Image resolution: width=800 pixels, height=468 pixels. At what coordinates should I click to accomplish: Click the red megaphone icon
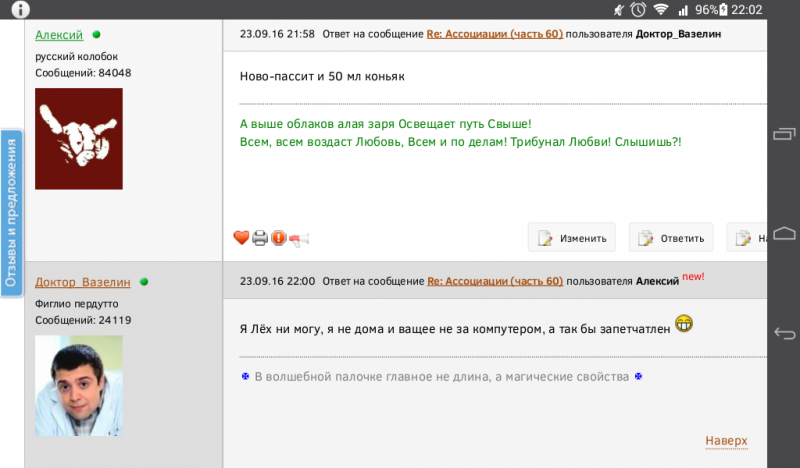tap(299, 239)
